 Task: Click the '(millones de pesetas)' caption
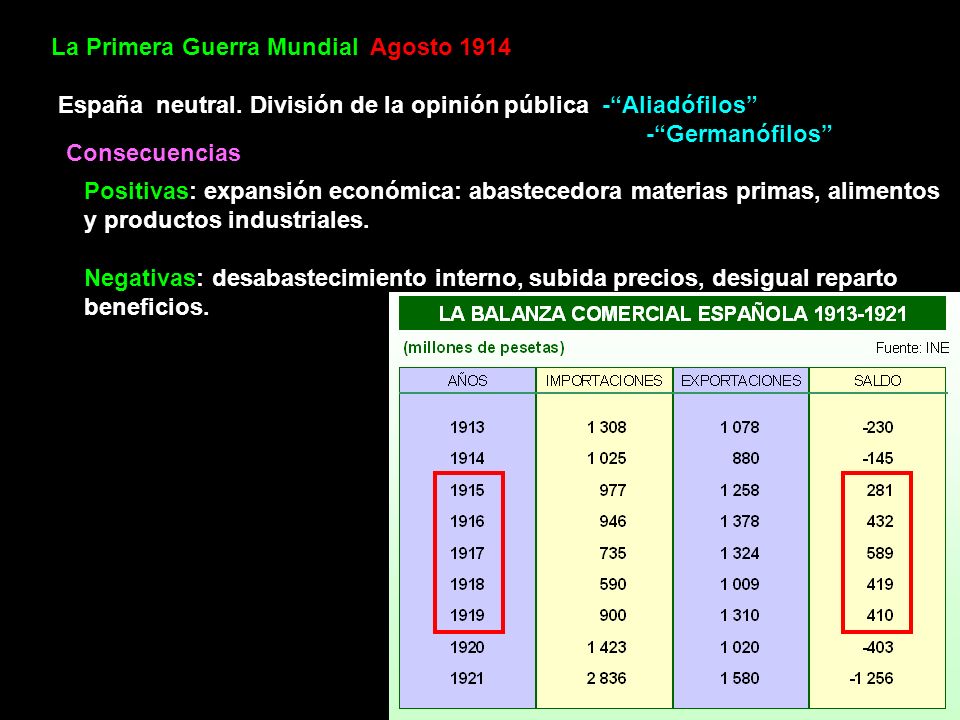[x=484, y=348]
